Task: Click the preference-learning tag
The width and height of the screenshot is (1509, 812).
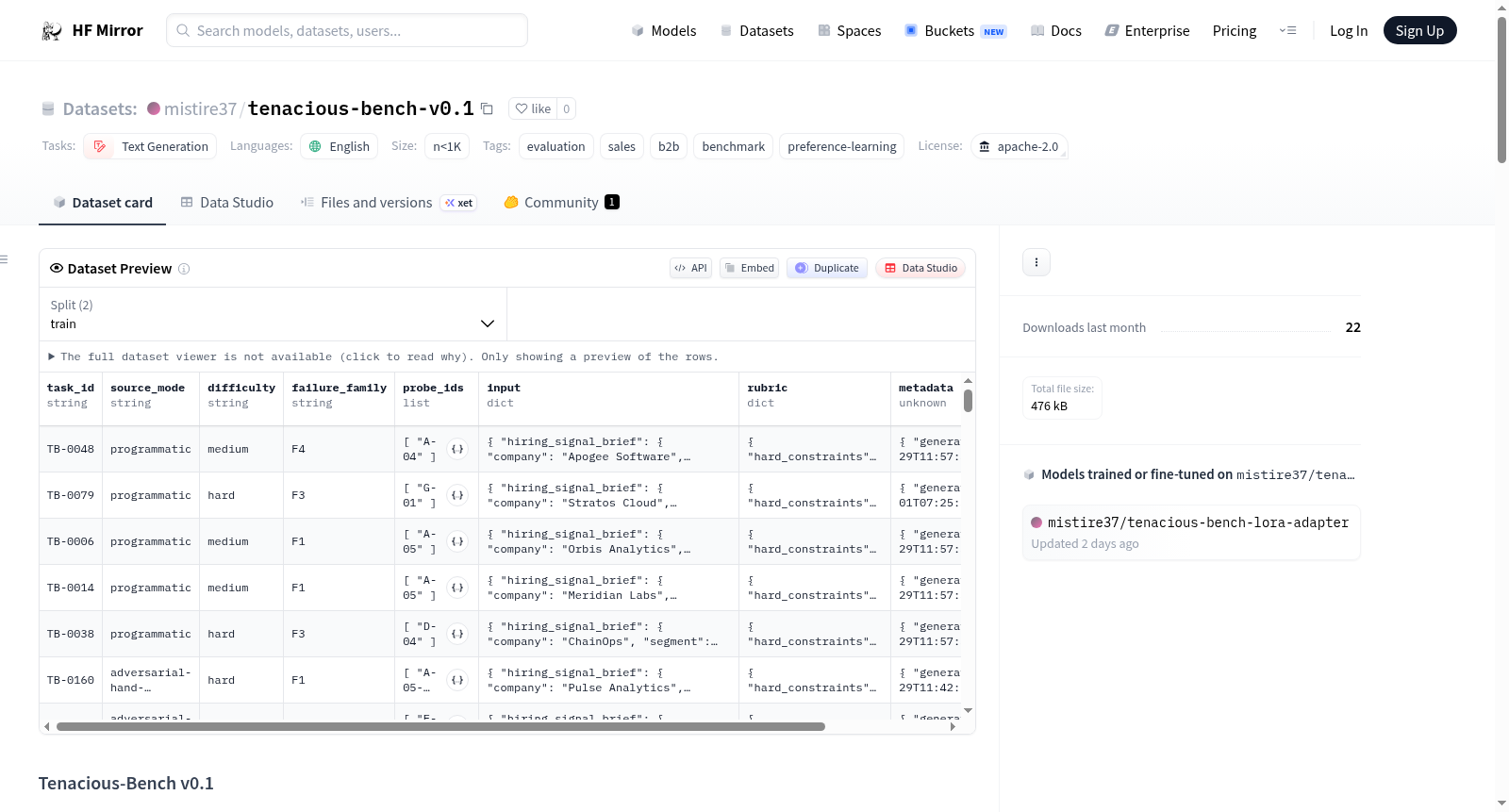Action: [x=842, y=146]
